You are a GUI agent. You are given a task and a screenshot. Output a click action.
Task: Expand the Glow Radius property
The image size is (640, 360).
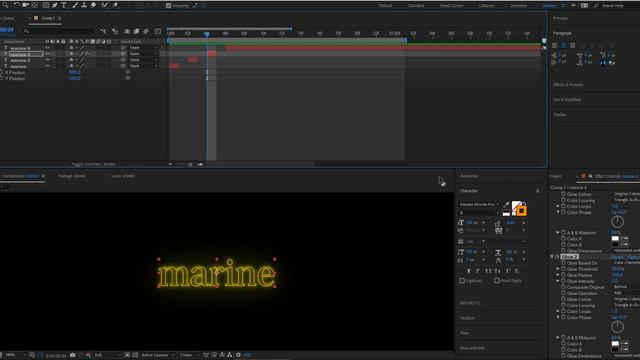[558, 275]
